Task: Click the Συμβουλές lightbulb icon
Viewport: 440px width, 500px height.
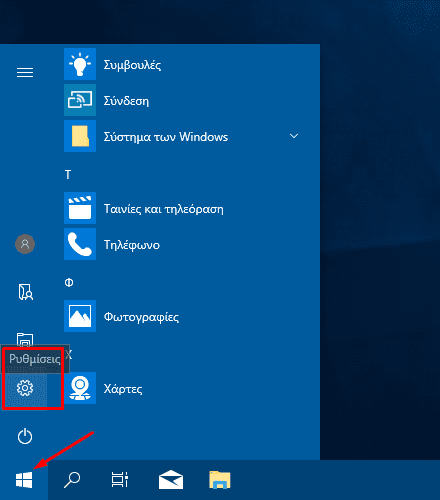Action: coord(80,64)
